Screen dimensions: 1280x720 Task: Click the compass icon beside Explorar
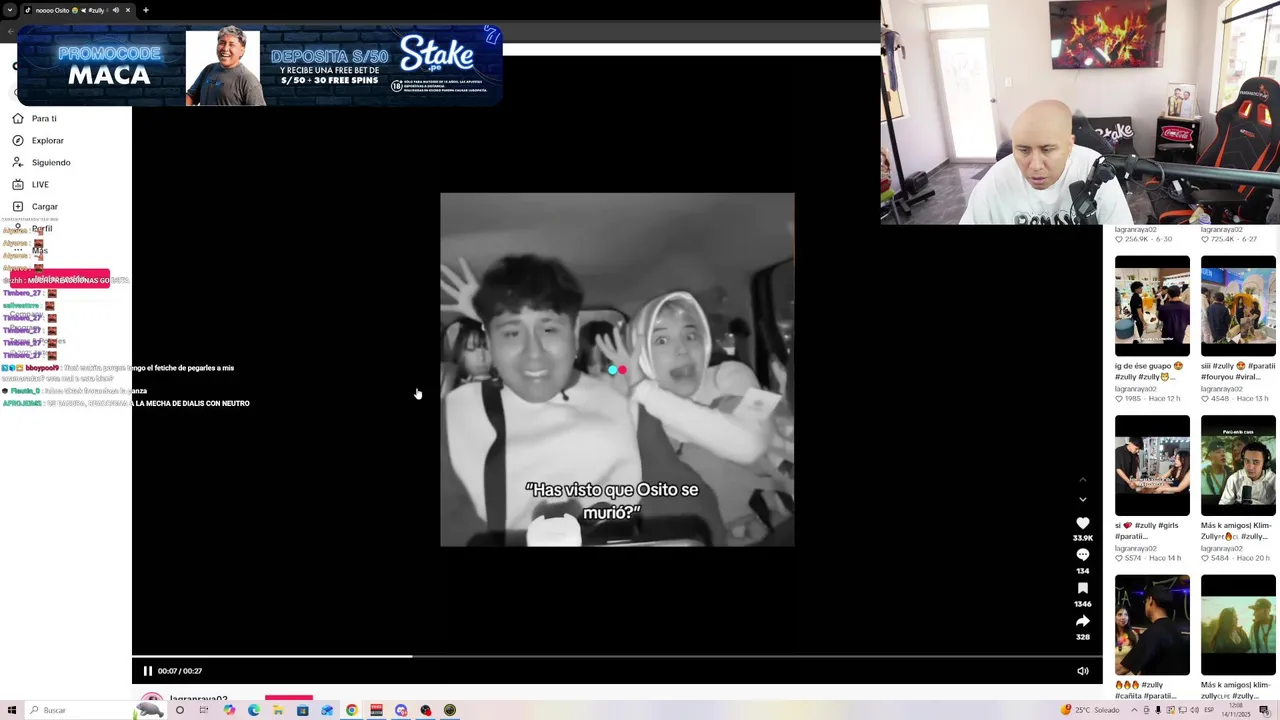pos(18,140)
